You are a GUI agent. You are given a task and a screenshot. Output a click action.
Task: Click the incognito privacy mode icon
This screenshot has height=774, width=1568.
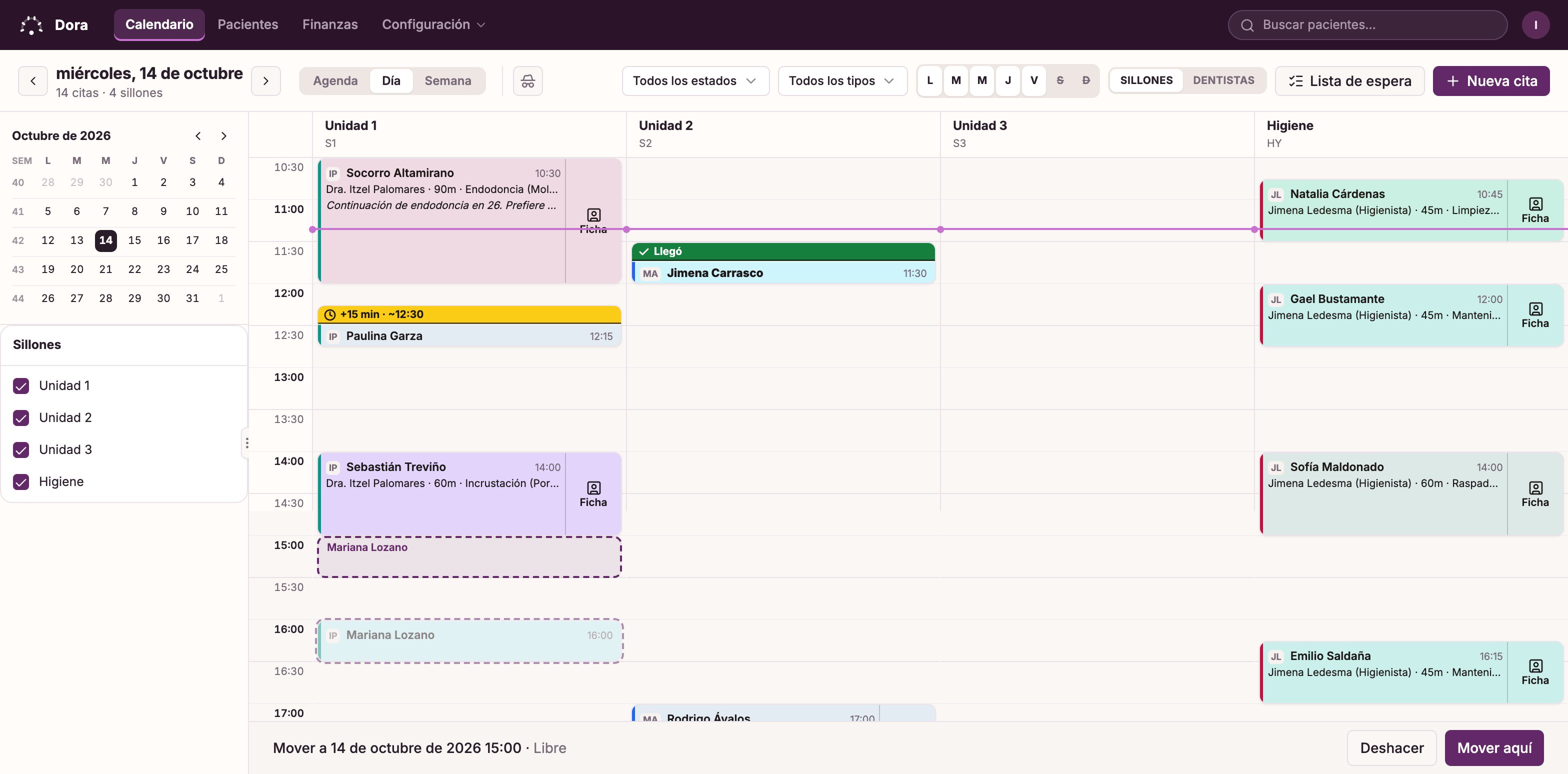coord(527,81)
